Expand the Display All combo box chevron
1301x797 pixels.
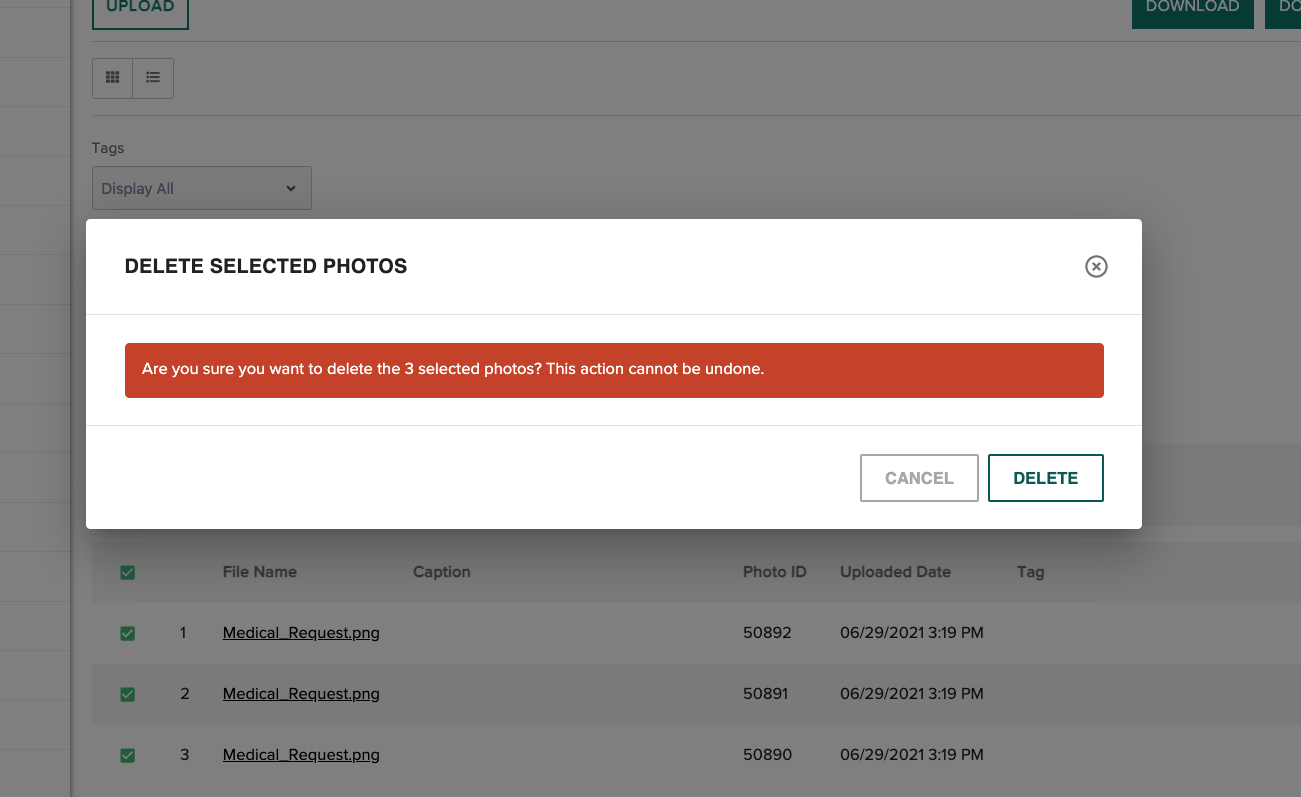290,188
